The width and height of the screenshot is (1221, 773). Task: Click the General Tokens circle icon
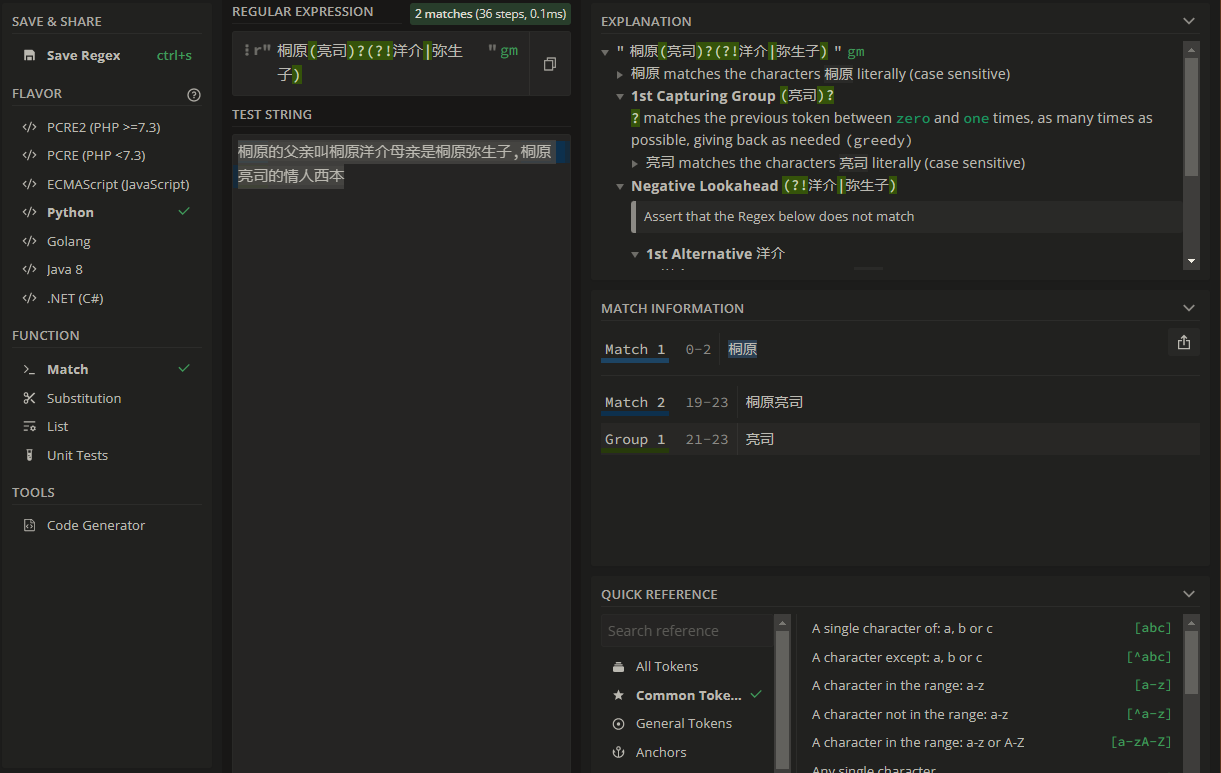(x=618, y=723)
